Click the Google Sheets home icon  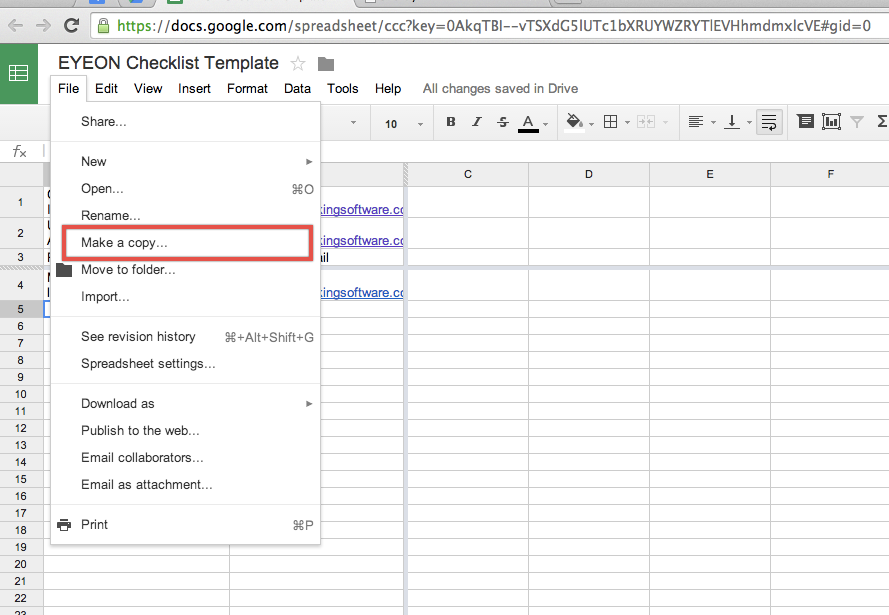18,73
